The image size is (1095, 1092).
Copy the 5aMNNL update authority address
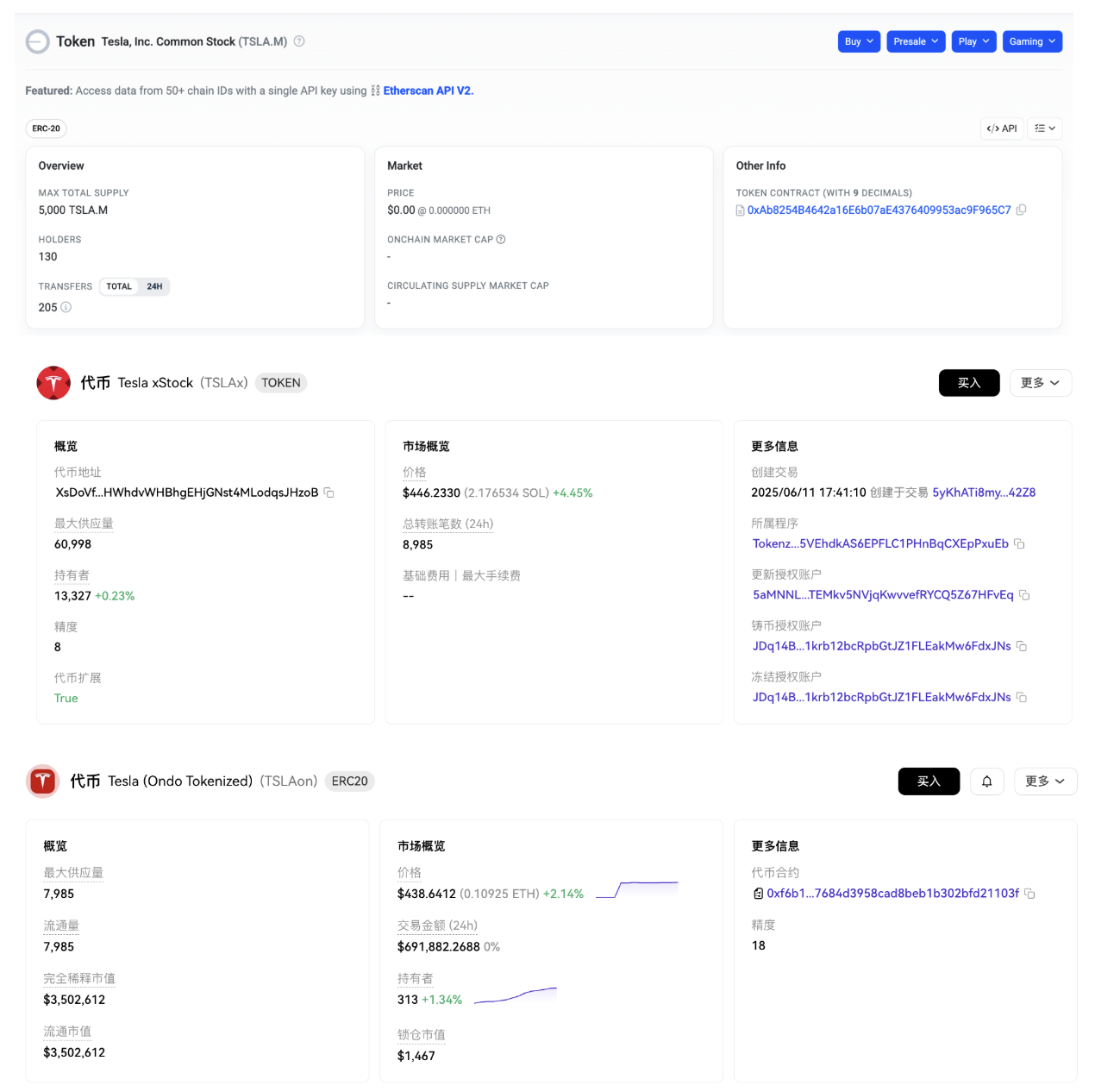[1024, 595]
